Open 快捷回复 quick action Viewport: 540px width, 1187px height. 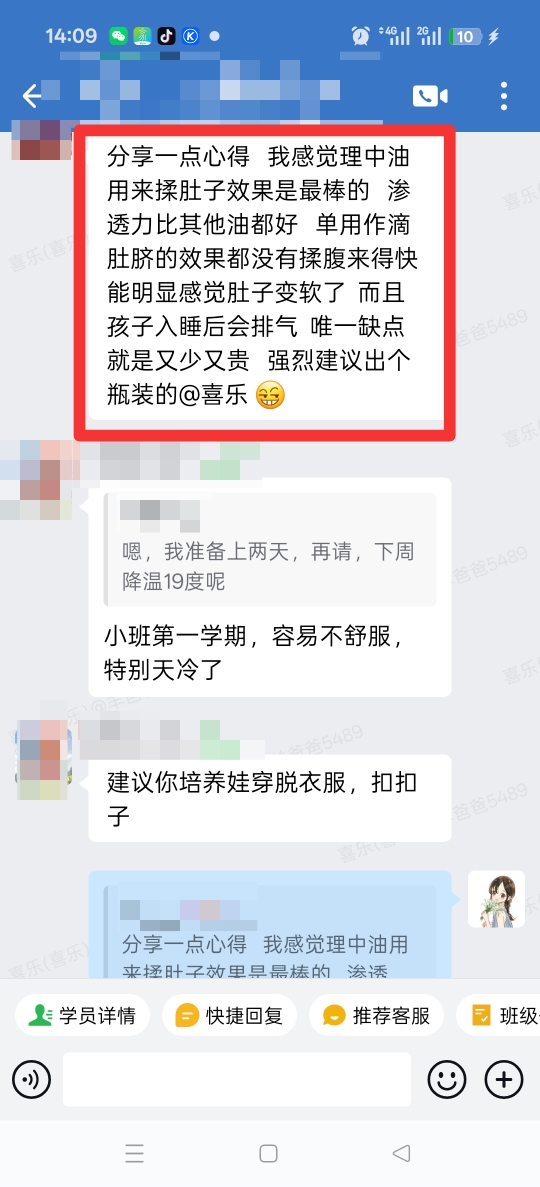coord(229,1015)
